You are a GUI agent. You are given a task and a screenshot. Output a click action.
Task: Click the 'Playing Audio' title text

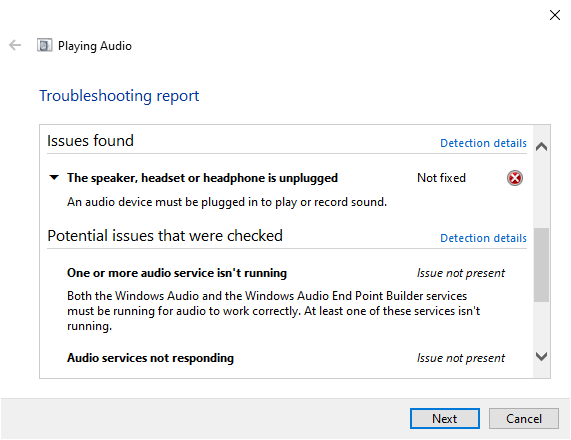point(95,46)
